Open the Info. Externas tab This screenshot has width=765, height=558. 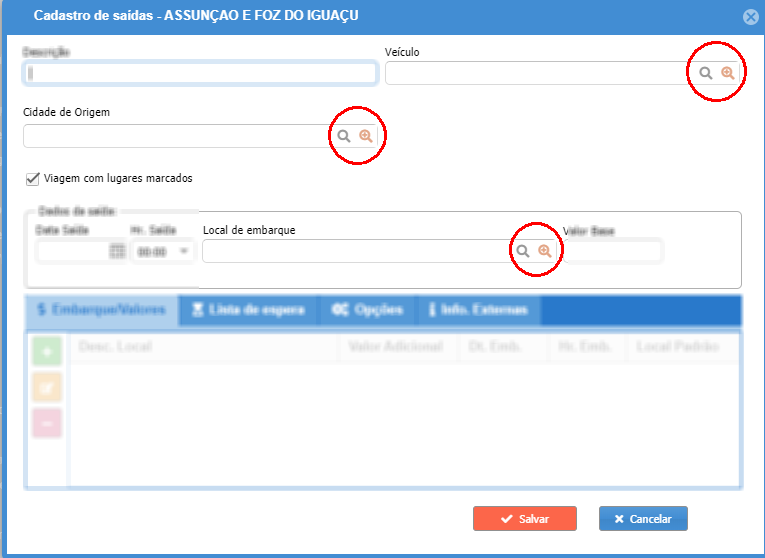click(x=478, y=310)
